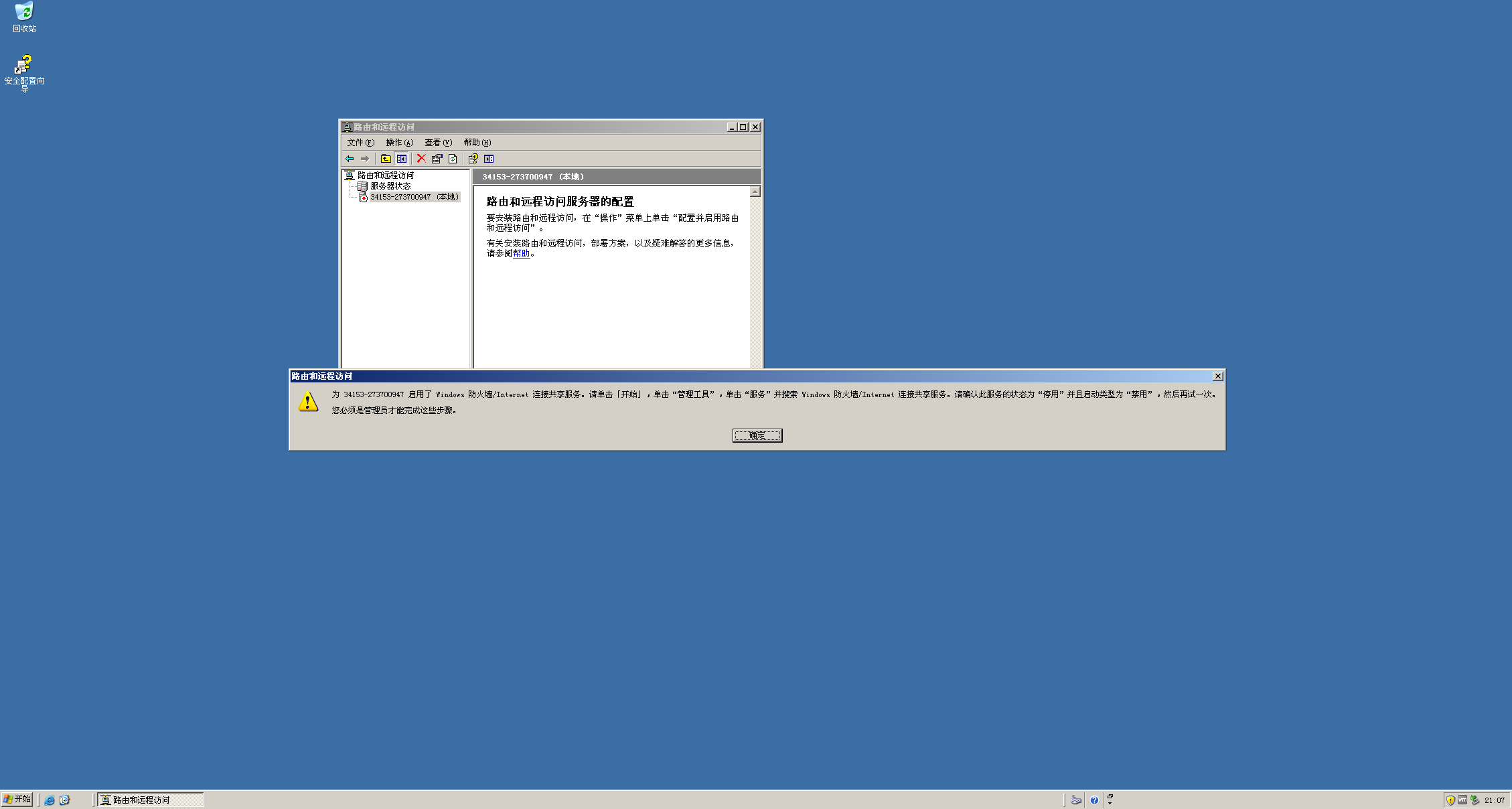Open the 帮助(H) menu

pyautogui.click(x=477, y=143)
